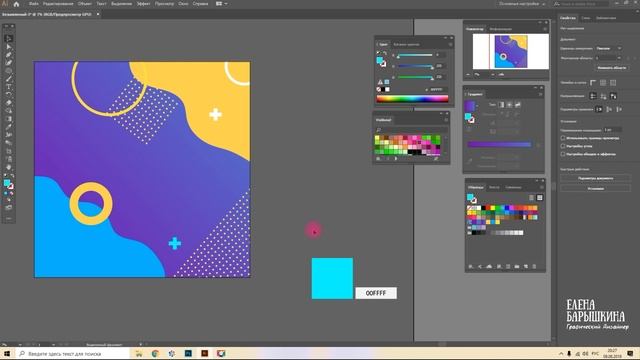
Task: Open the Окно menu
Action: [x=183, y=4]
